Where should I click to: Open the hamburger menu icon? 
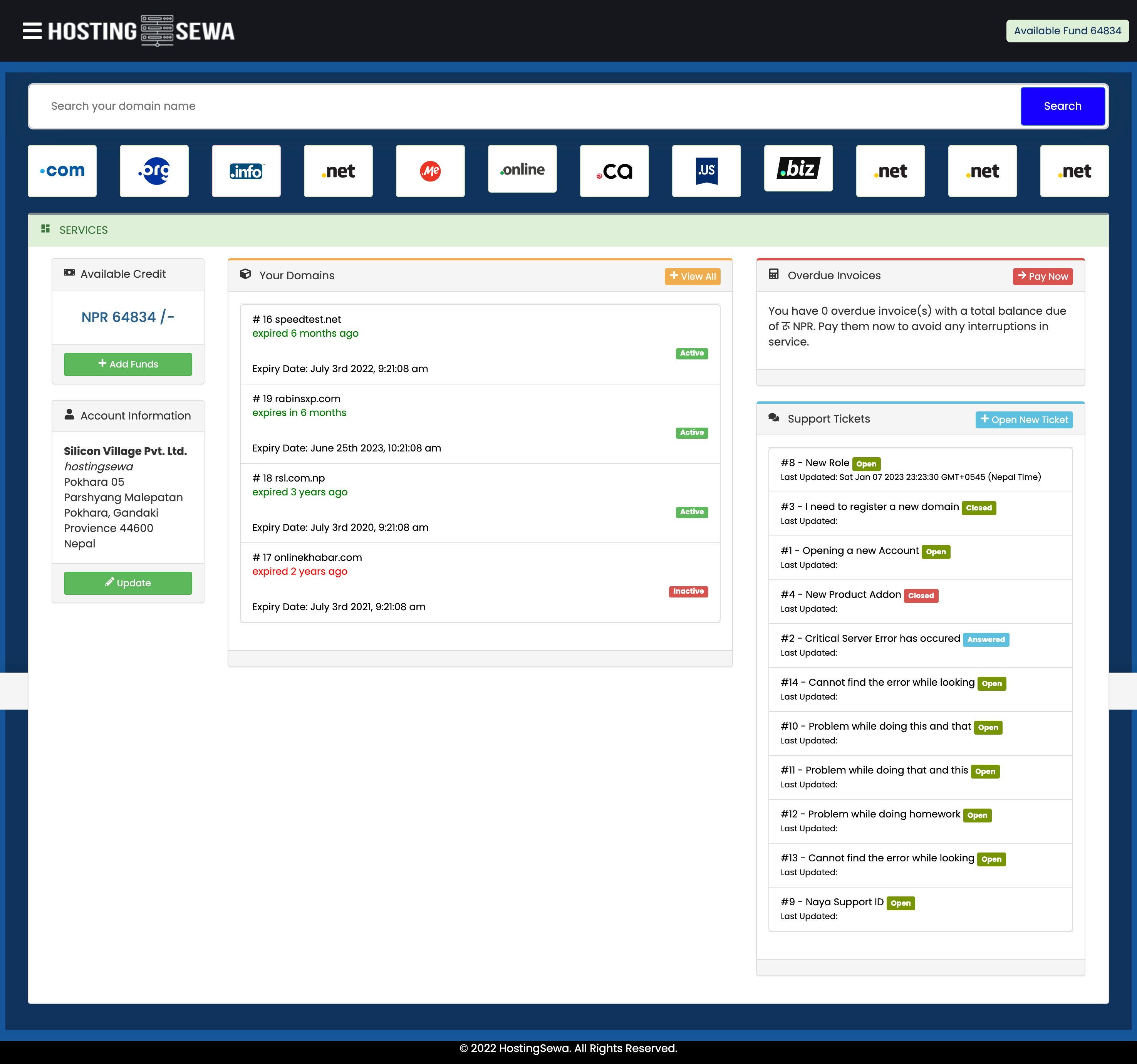[x=32, y=31]
